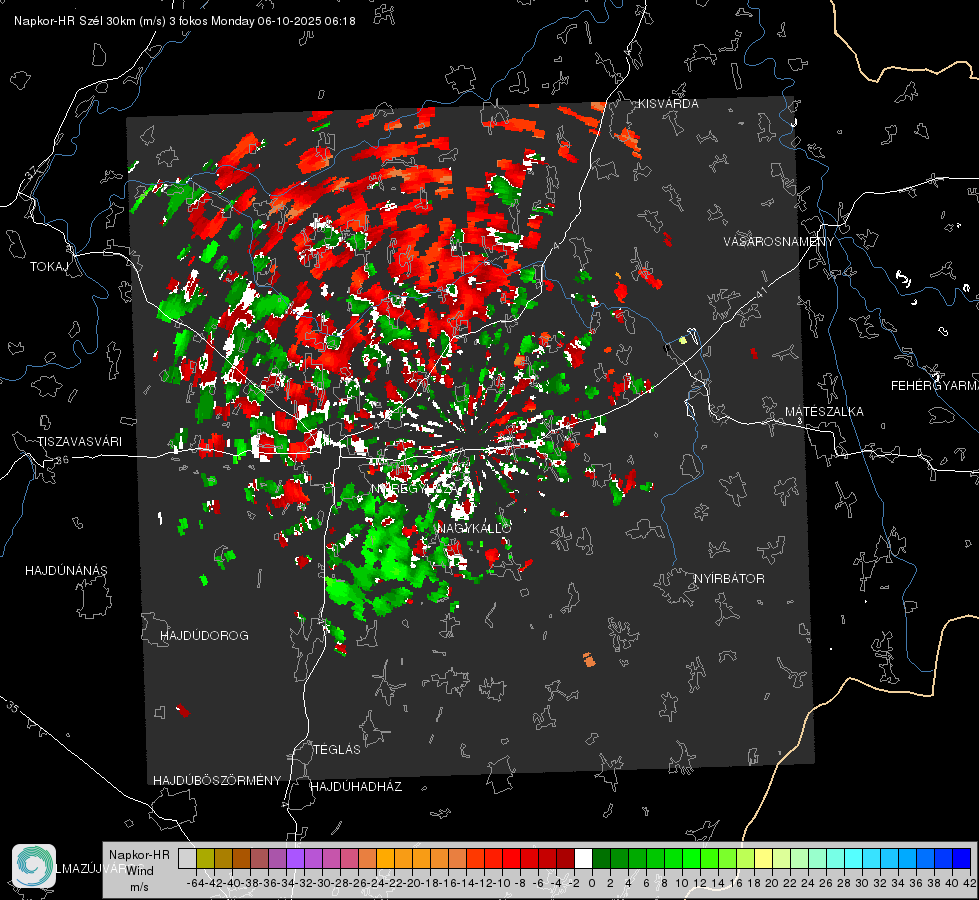Image resolution: width=979 pixels, height=900 pixels.
Task: Click the TISZAVASVÁRI city label
Action: click(79, 442)
